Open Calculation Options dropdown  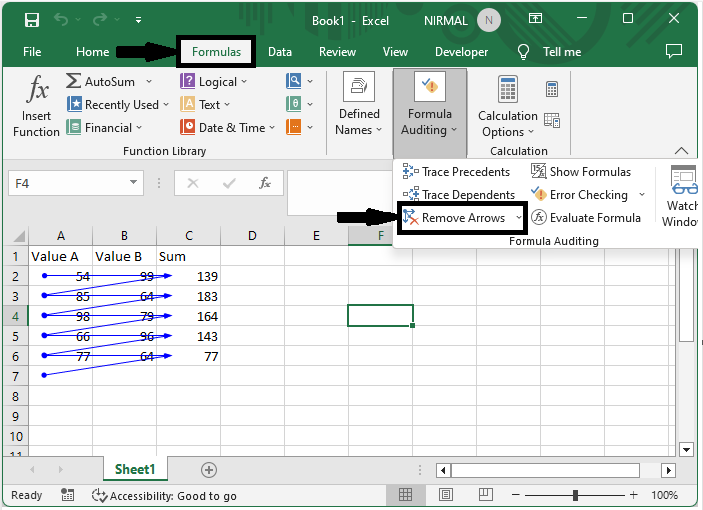click(508, 107)
